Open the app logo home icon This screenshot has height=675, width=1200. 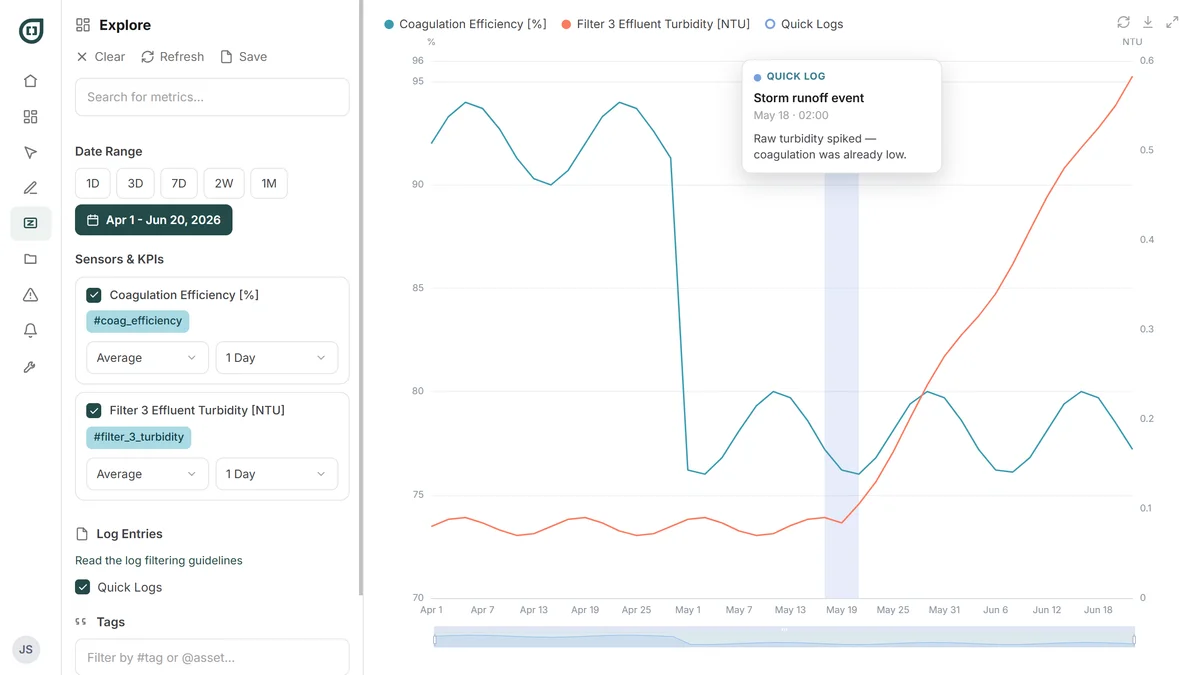(x=31, y=31)
